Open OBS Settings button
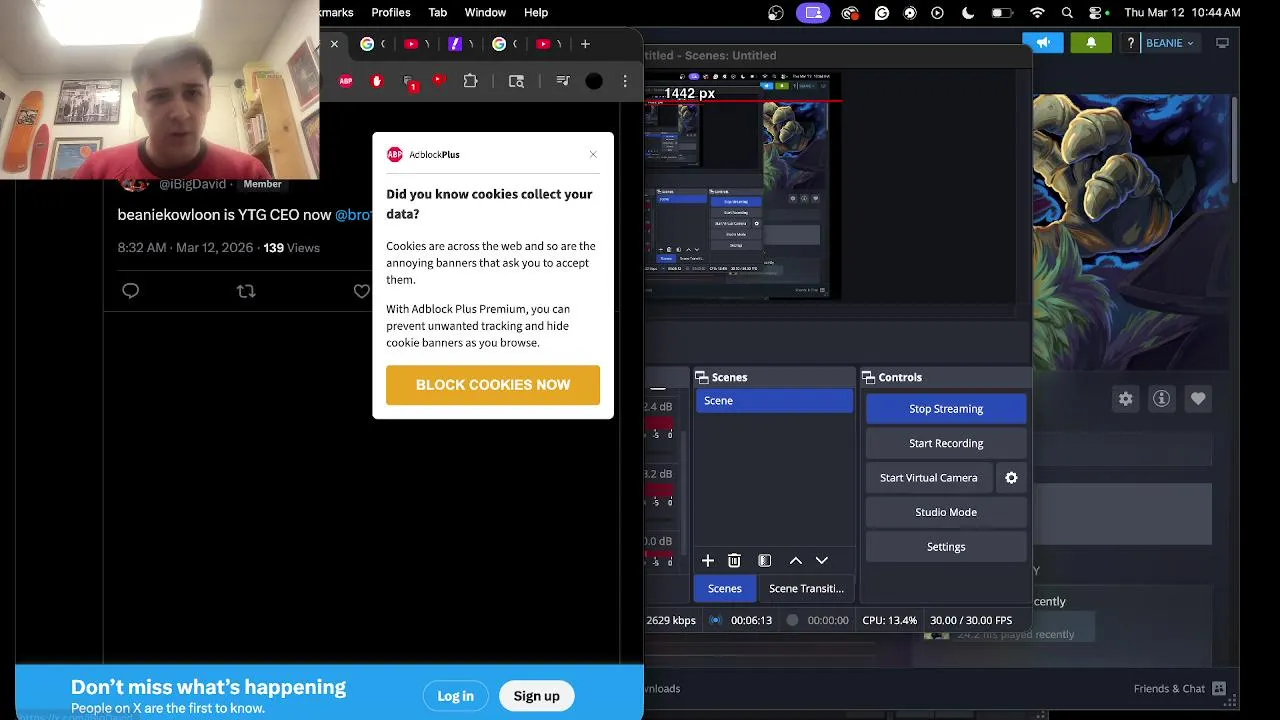The width and height of the screenshot is (1280, 720). pos(946,547)
